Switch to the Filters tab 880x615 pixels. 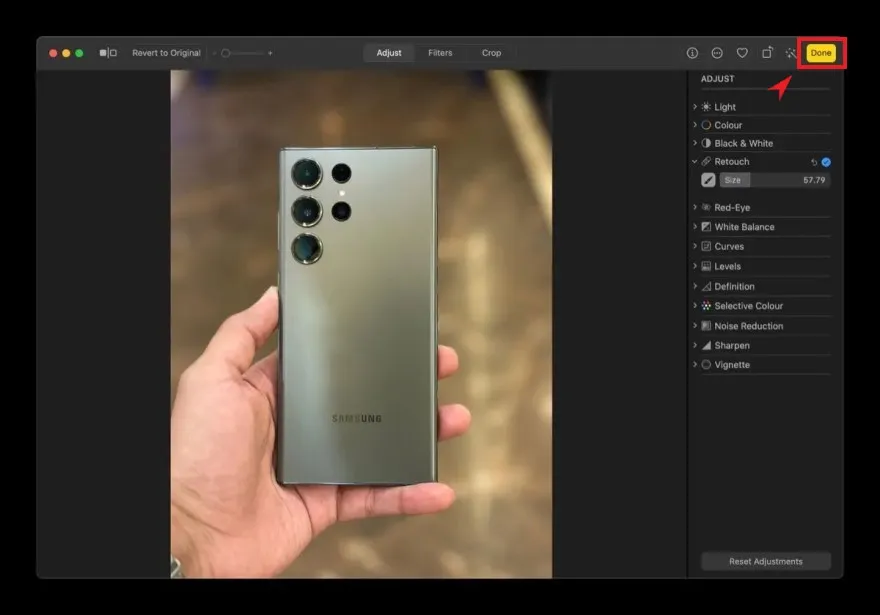(x=440, y=53)
